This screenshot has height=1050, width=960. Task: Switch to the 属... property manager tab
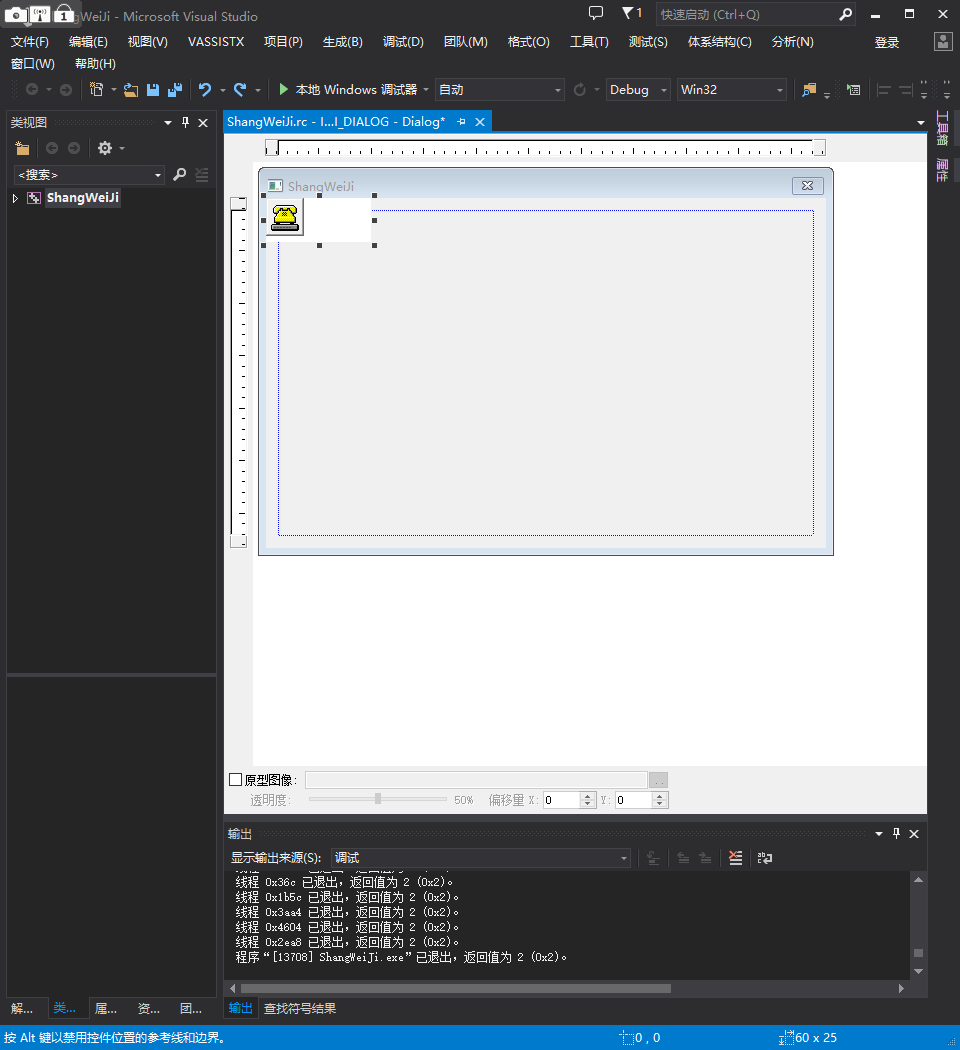[106, 1008]
